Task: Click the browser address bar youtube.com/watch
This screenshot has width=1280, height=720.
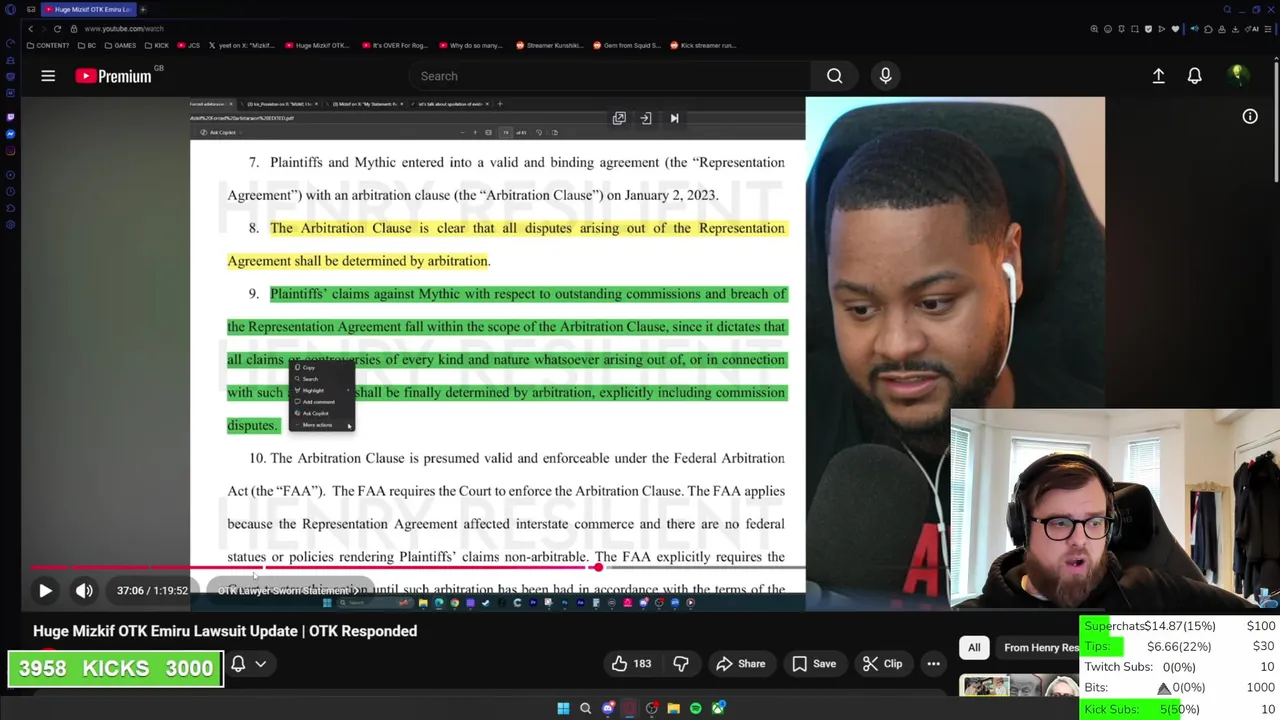Action: [123, 29]
